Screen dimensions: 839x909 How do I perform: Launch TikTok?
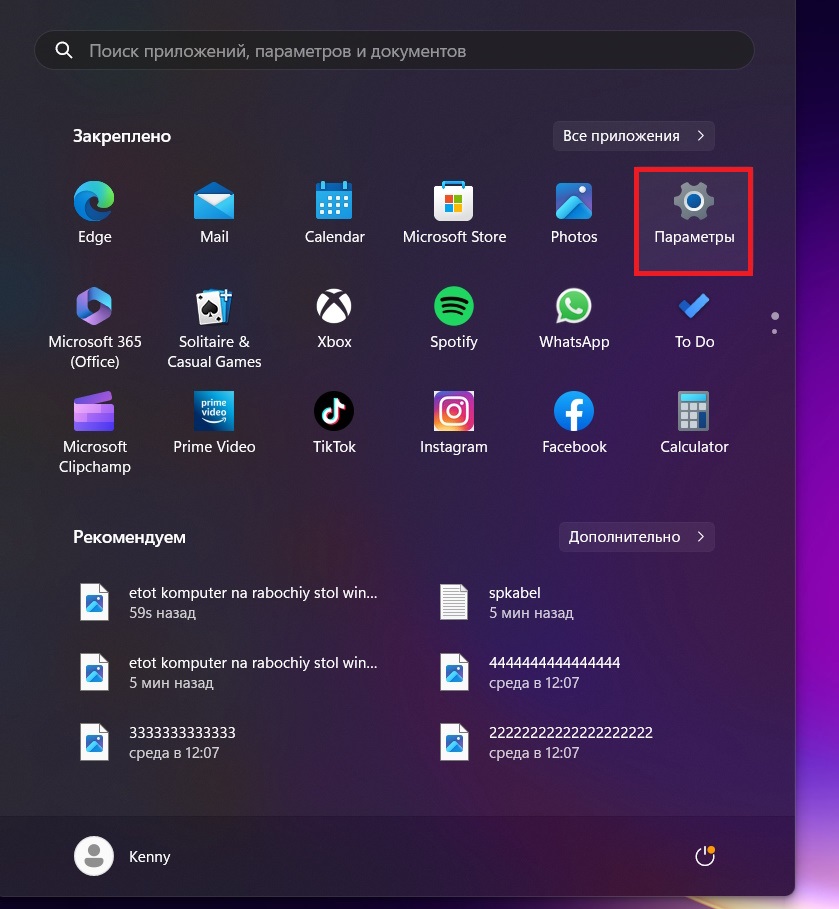click(335, 423)
